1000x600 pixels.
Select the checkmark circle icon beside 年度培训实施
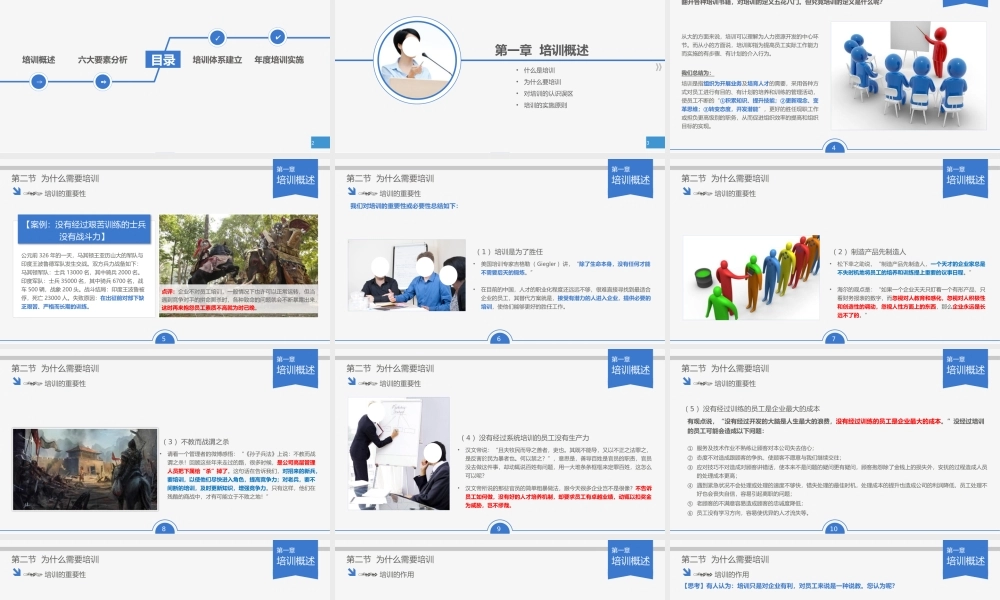tap(277, 36)
